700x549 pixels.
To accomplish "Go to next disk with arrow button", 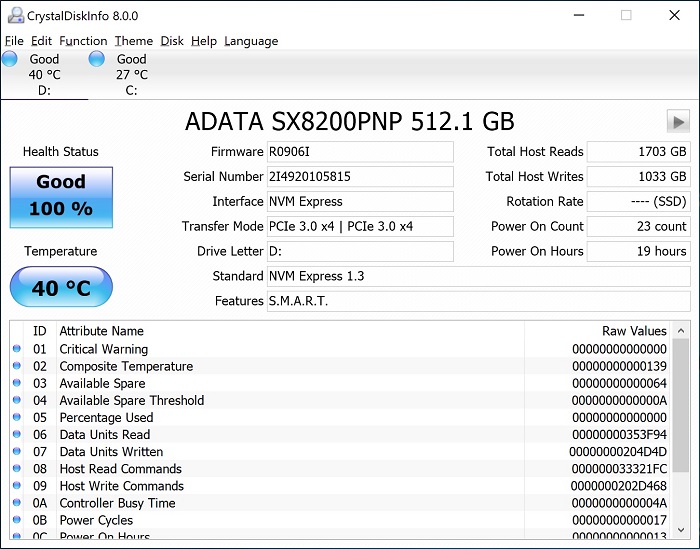I will tap(678, 121).
